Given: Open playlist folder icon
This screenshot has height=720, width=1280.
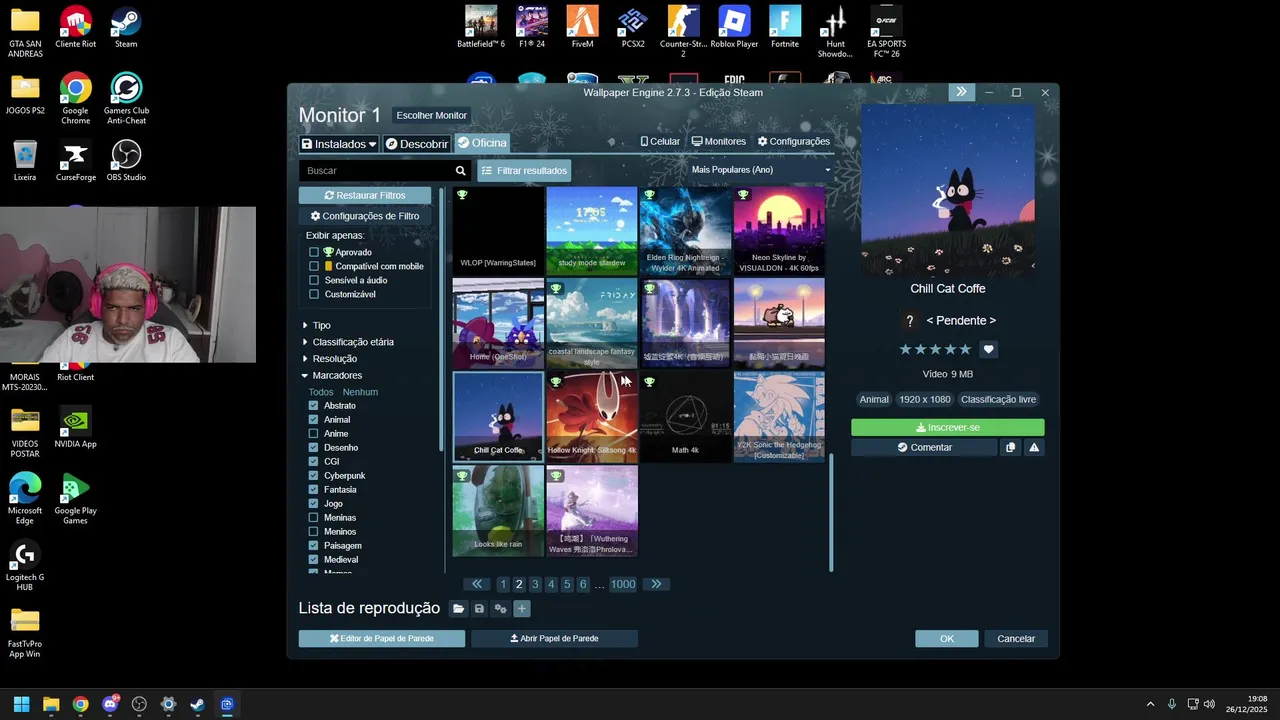Looking at the screenshot, I should tap(458, 609).
